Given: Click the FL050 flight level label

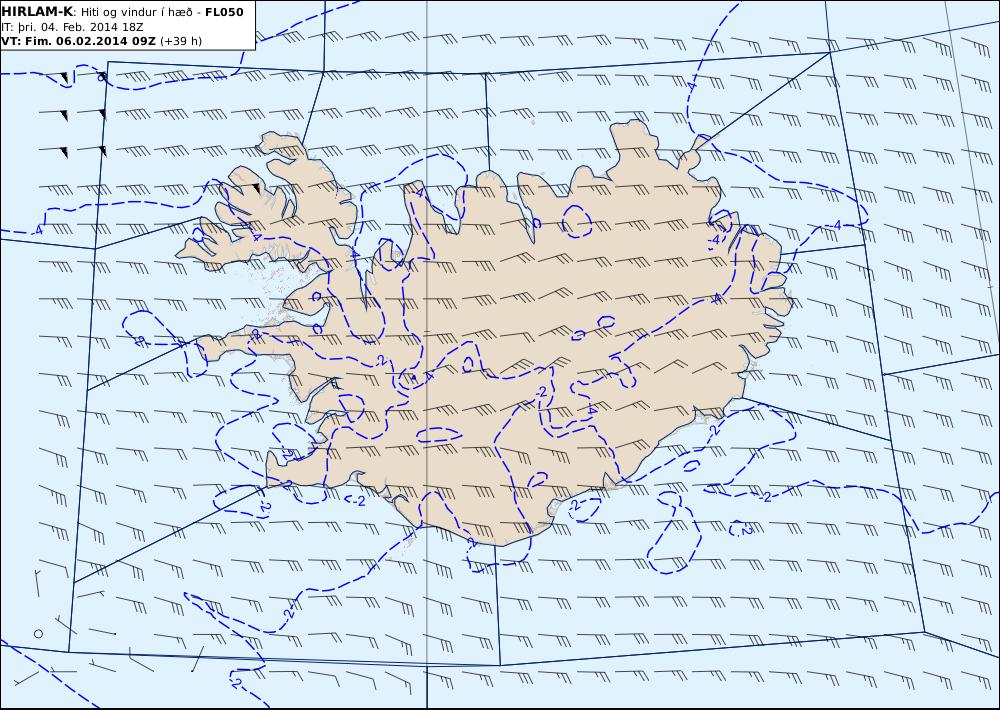Looking at the screenshot, I should point(224,12).
